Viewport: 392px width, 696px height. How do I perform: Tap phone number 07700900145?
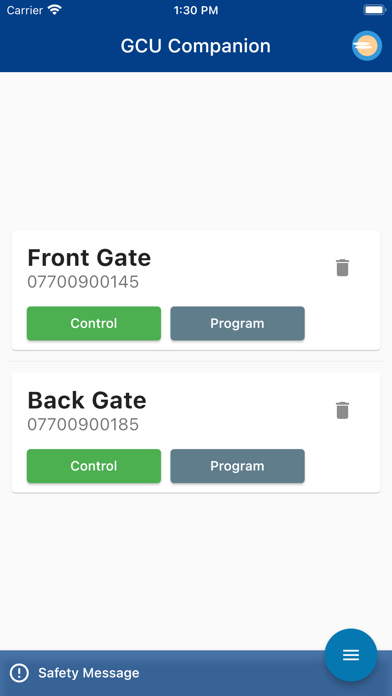[x=83, y=282]
